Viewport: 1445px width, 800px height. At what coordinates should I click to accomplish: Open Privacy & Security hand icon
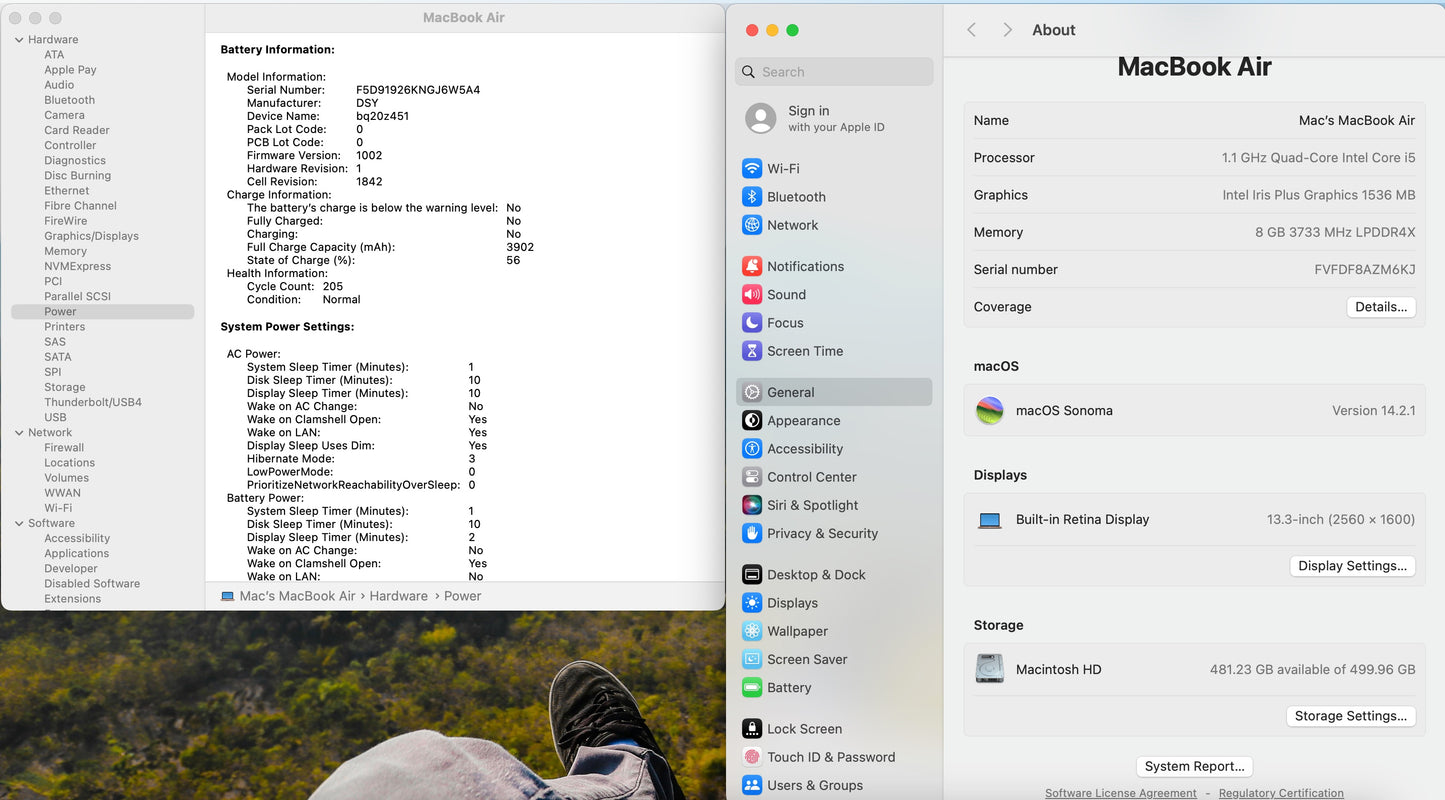pos(752,533)
